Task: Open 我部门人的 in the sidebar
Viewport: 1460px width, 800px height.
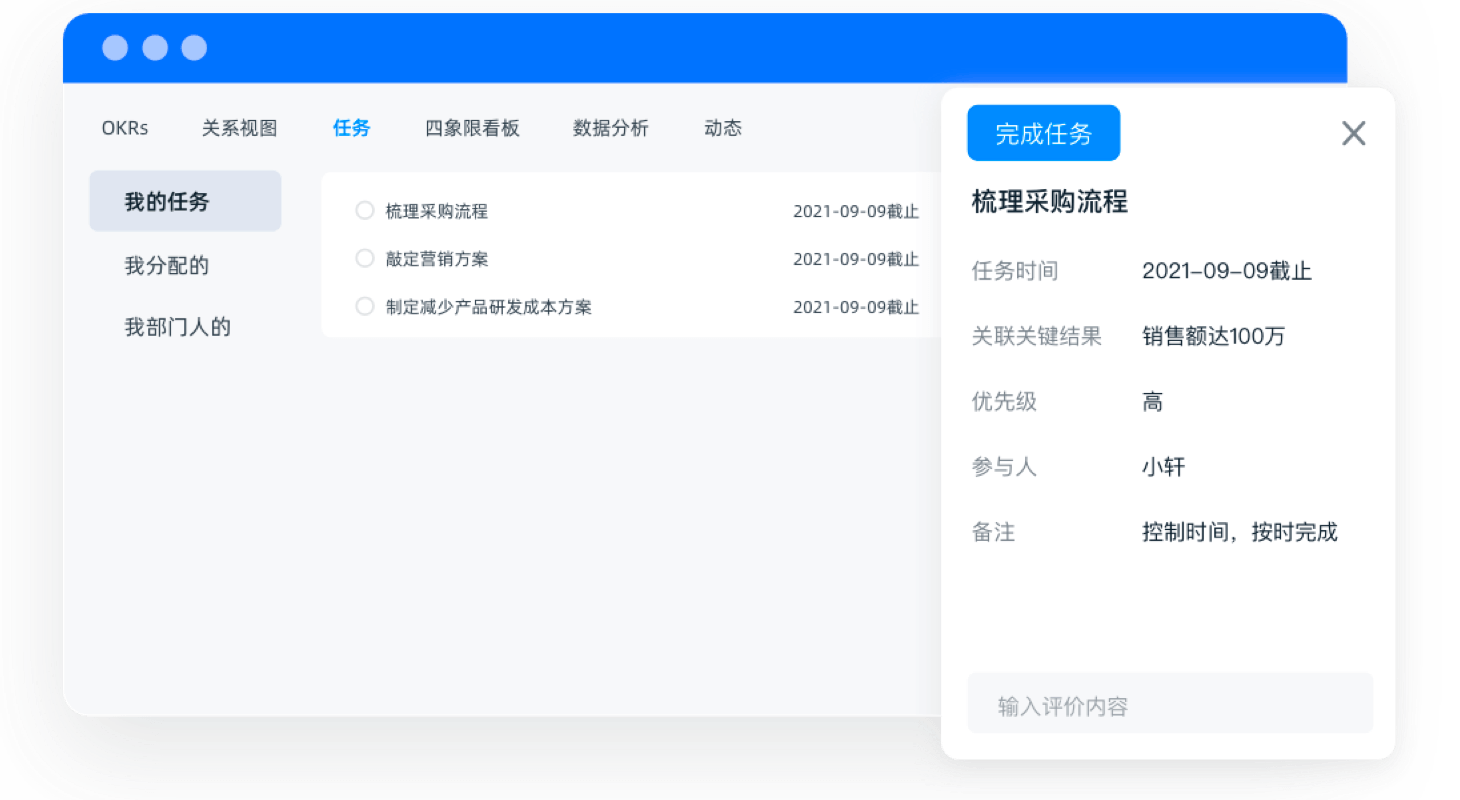Action: coord(178,328)
